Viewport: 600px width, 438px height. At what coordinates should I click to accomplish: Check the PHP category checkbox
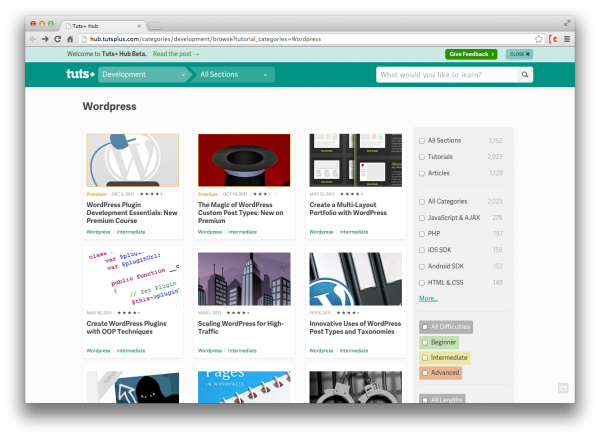[422, 234]
